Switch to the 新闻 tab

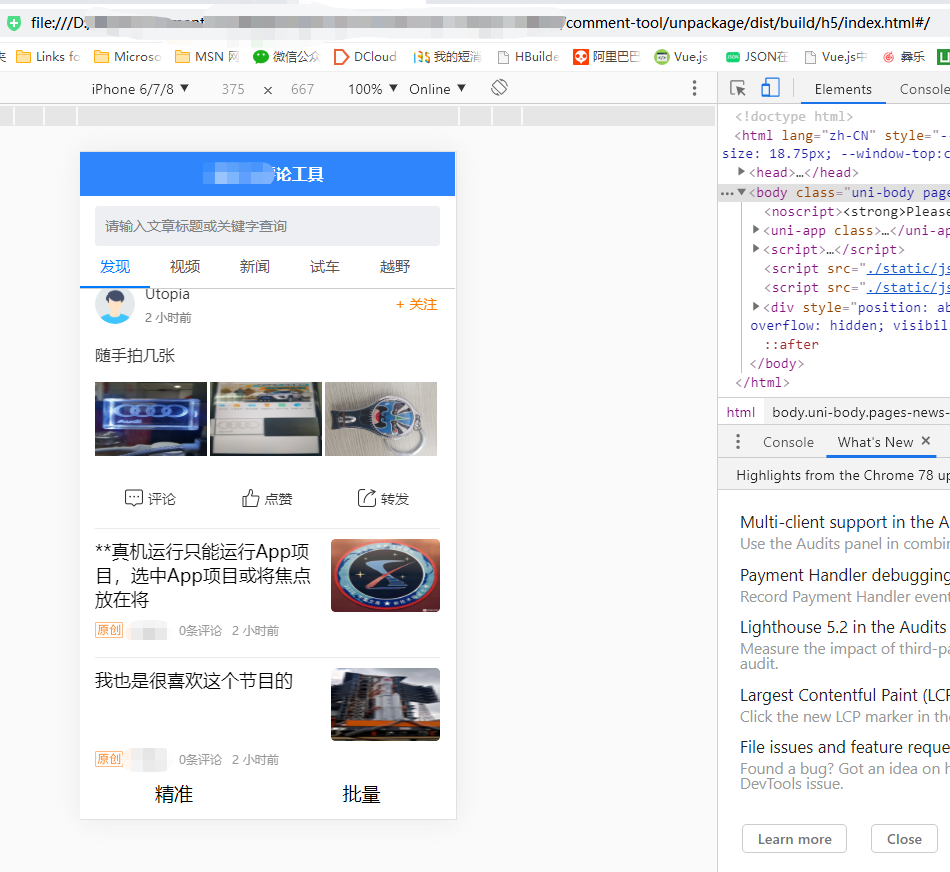click(x=255, y=266)
